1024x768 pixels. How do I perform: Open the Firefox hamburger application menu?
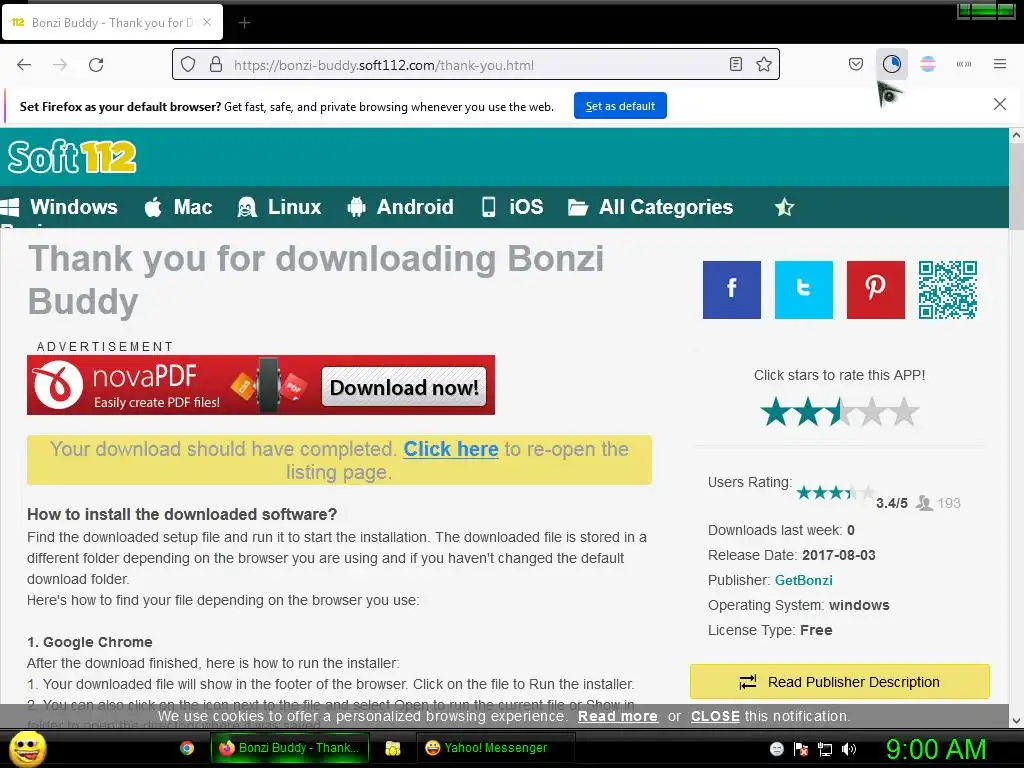click(999, 64)
